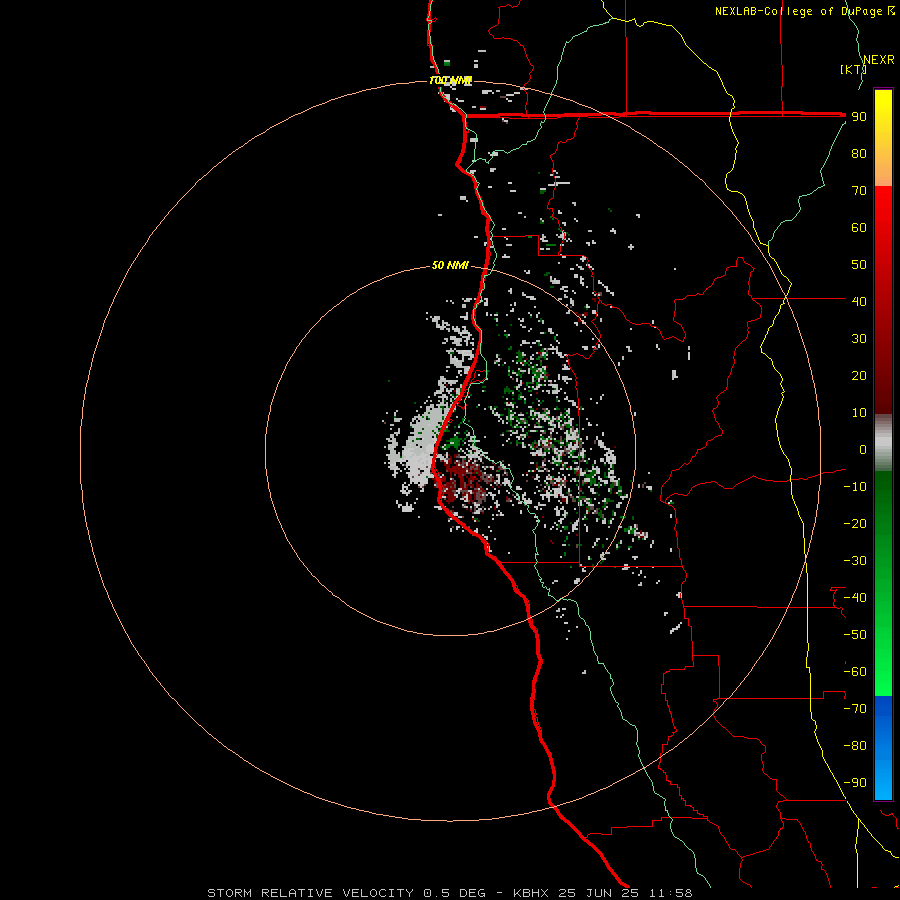Click the NEXR label above the colorbar

(x=879, y=60)
